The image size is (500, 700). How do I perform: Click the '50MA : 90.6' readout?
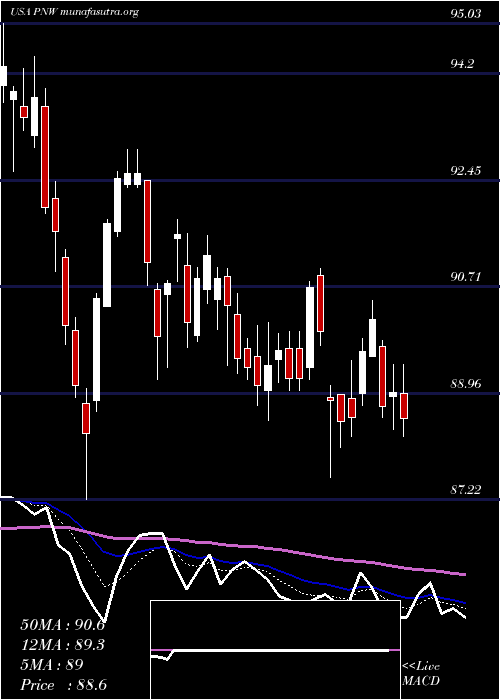[62, 625]
